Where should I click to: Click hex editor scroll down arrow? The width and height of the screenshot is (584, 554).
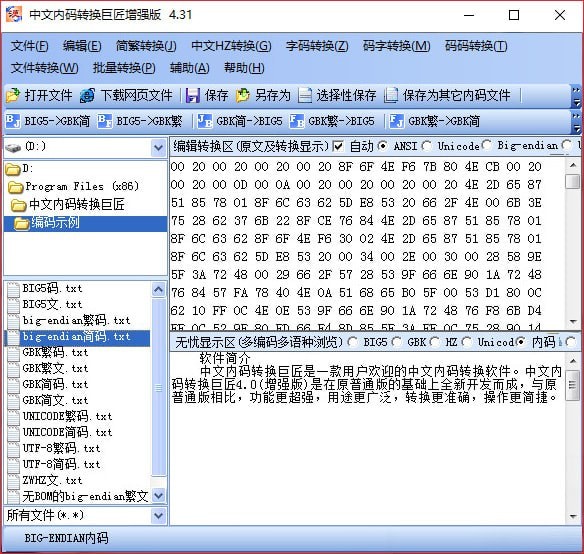[x=573, y=322]
